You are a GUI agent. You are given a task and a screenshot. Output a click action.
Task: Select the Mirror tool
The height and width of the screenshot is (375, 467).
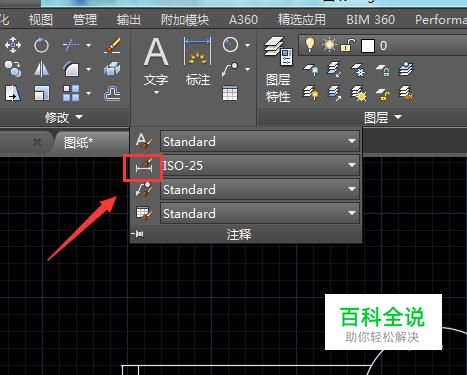click(41, 69)
